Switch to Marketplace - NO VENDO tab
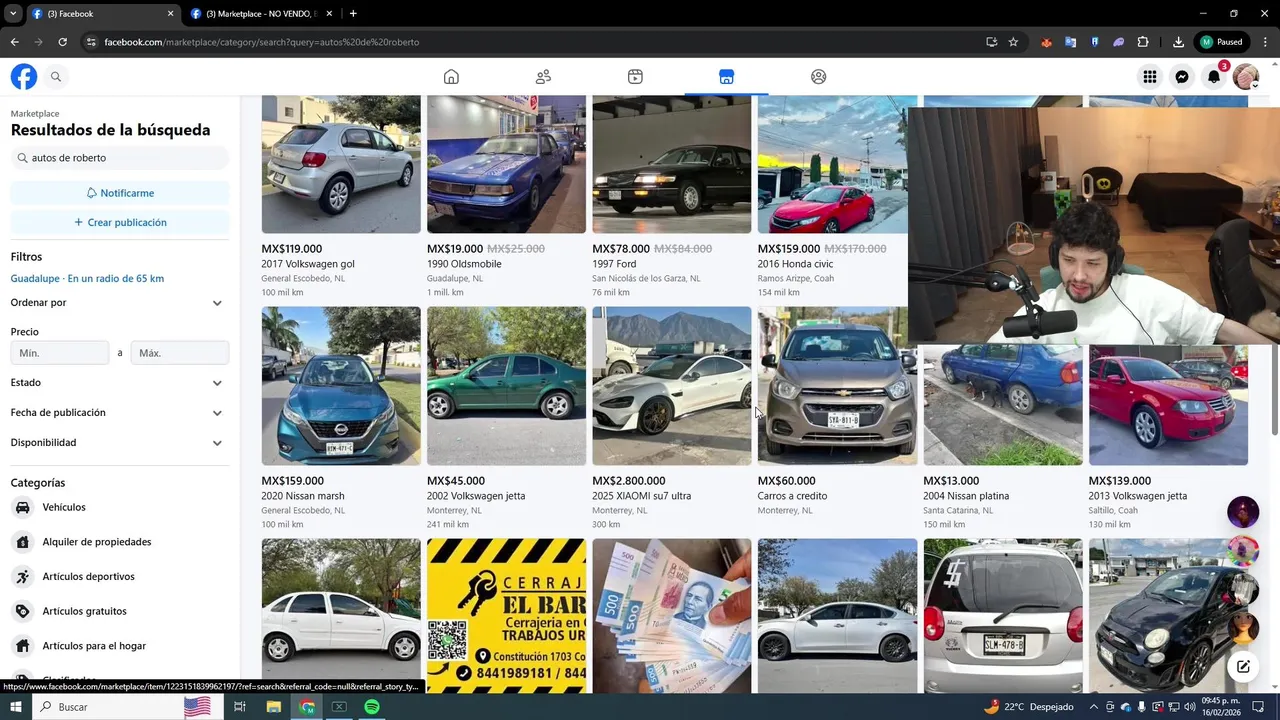 point(262,14)
